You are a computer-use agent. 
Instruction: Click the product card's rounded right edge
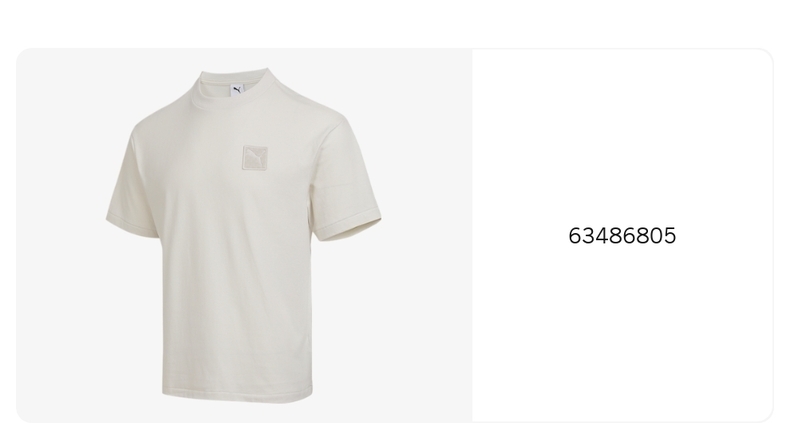click(772, 236)
